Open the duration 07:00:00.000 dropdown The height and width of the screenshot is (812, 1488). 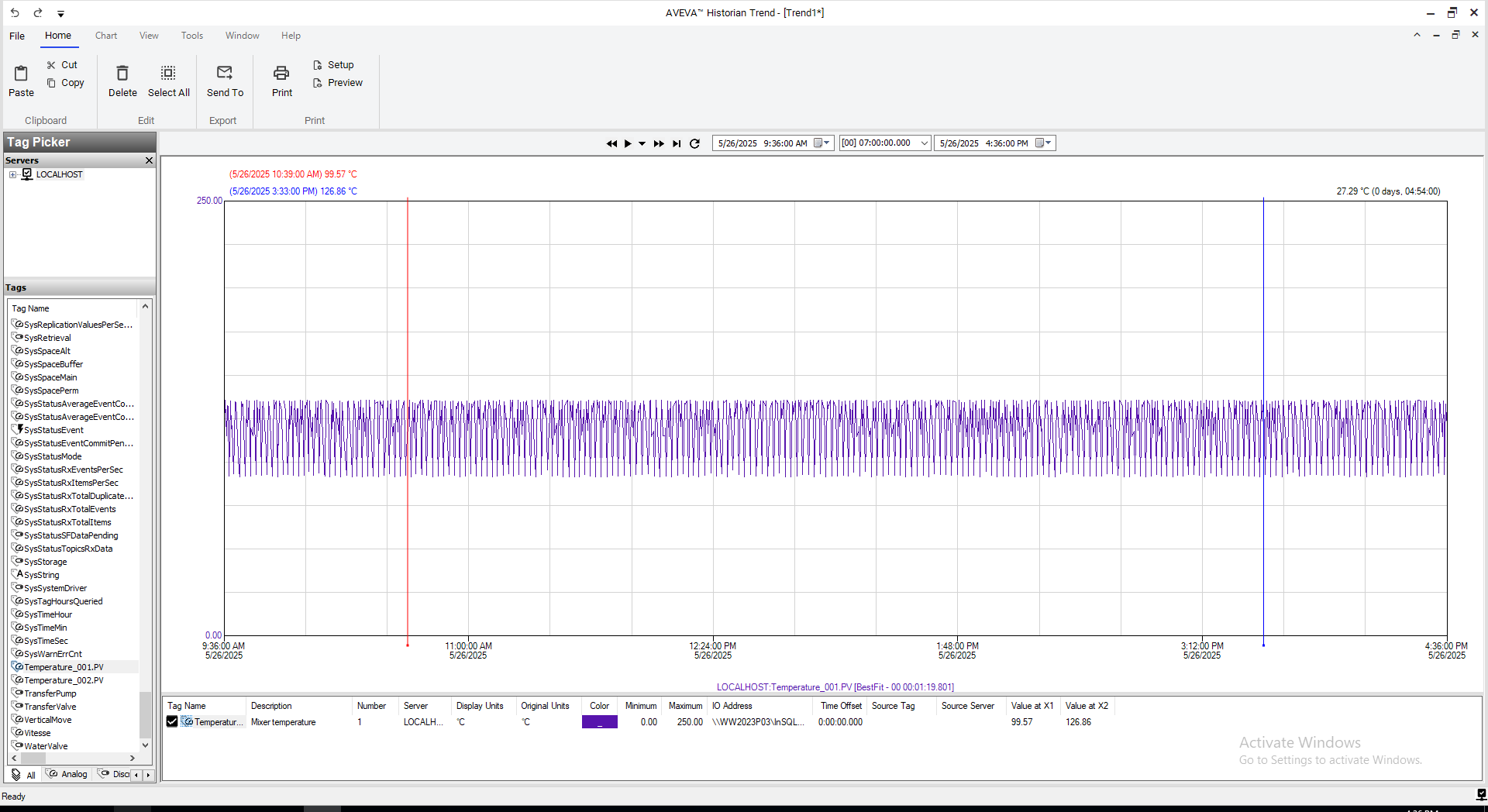[x=924, y=143]
